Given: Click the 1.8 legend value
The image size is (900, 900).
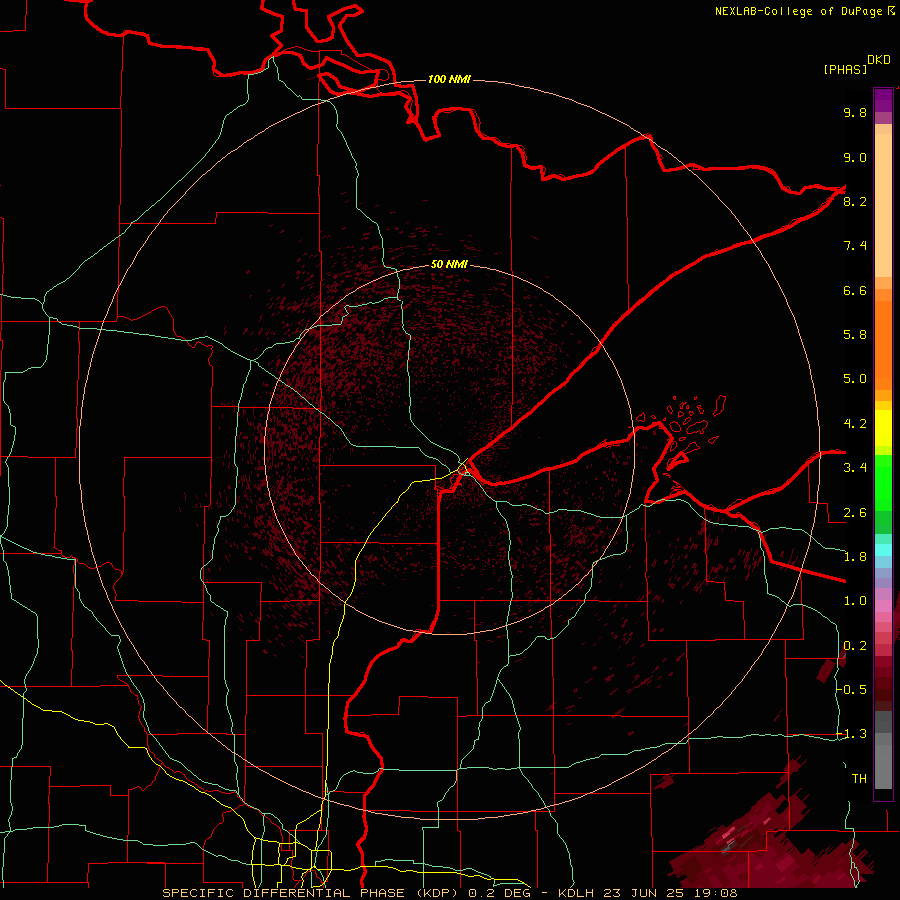Looking at the screenshot, I should click(855, 557).
